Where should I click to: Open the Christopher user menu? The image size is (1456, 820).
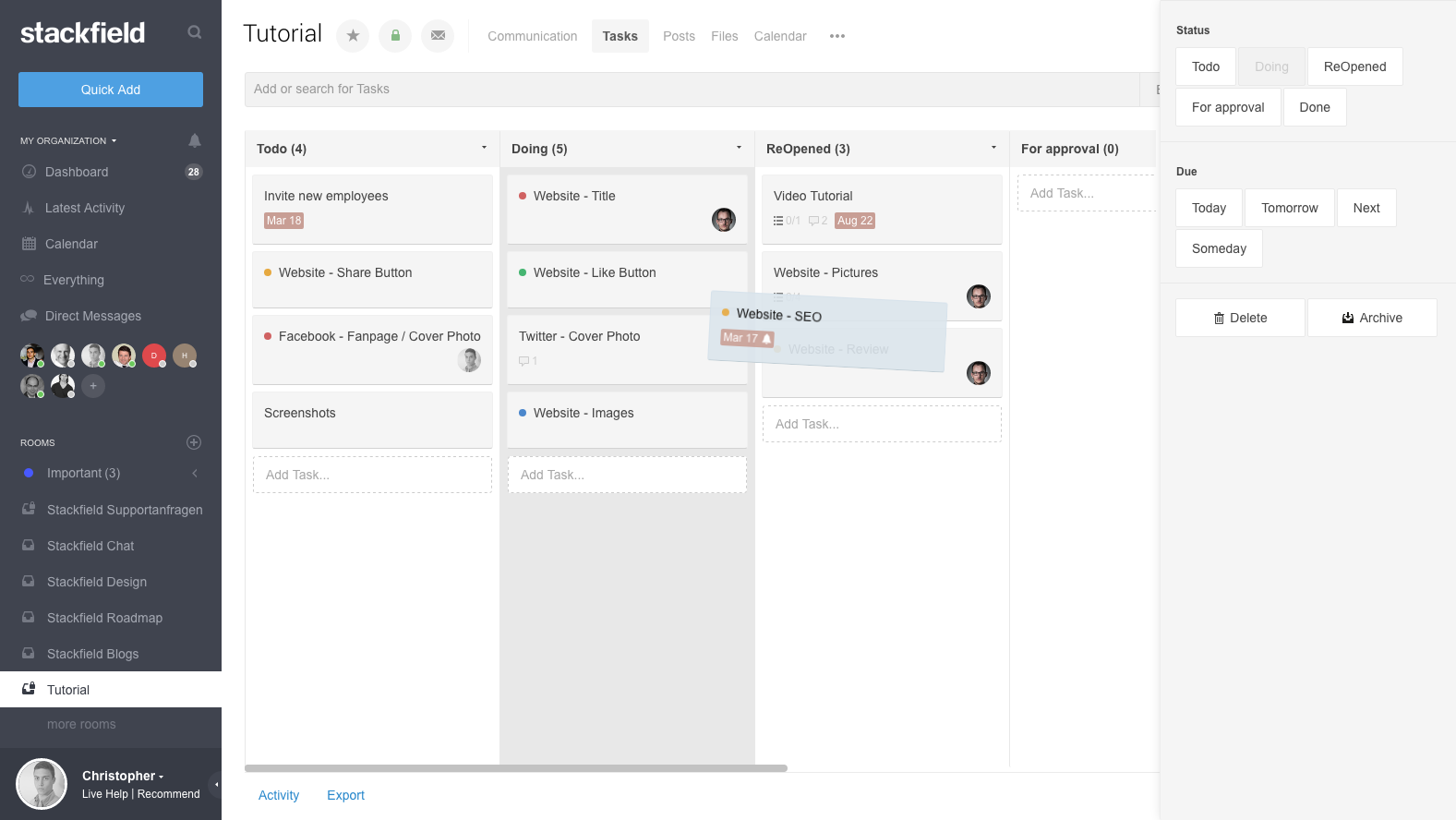pyautogui.click(x=123, y=776)
